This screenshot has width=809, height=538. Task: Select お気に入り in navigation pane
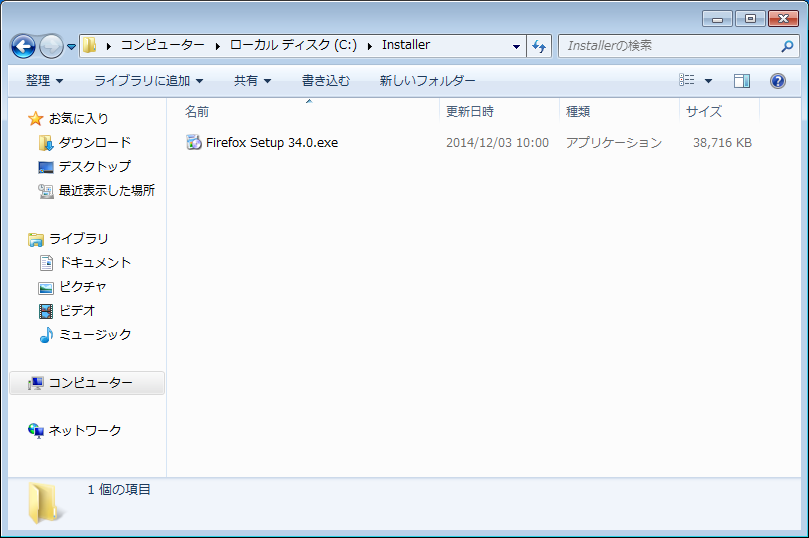point(78,119)
